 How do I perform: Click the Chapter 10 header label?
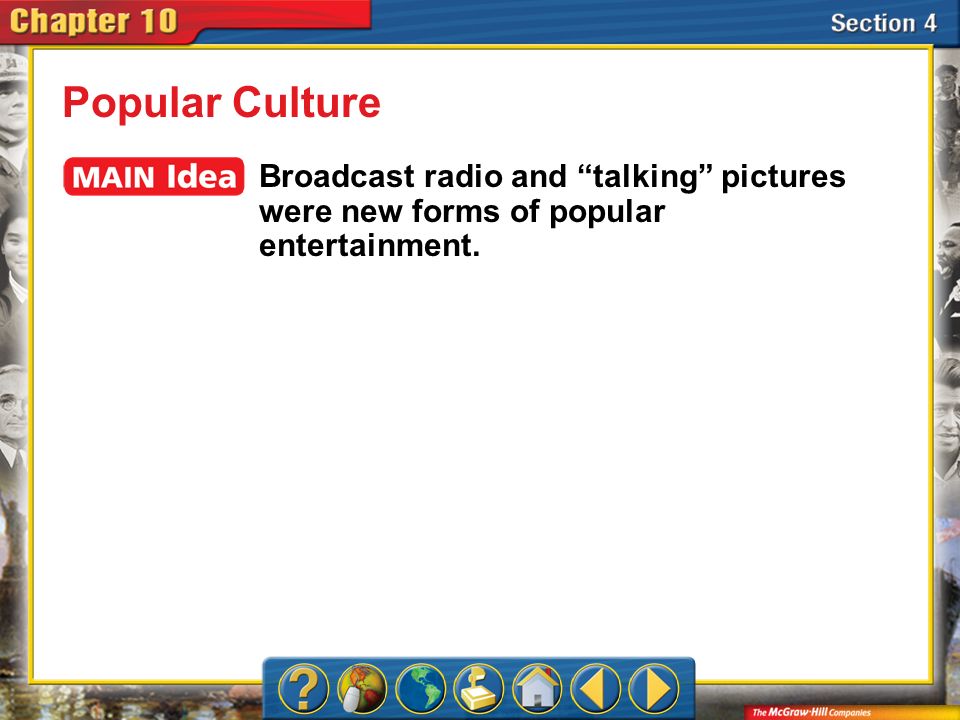click(94, 21)
